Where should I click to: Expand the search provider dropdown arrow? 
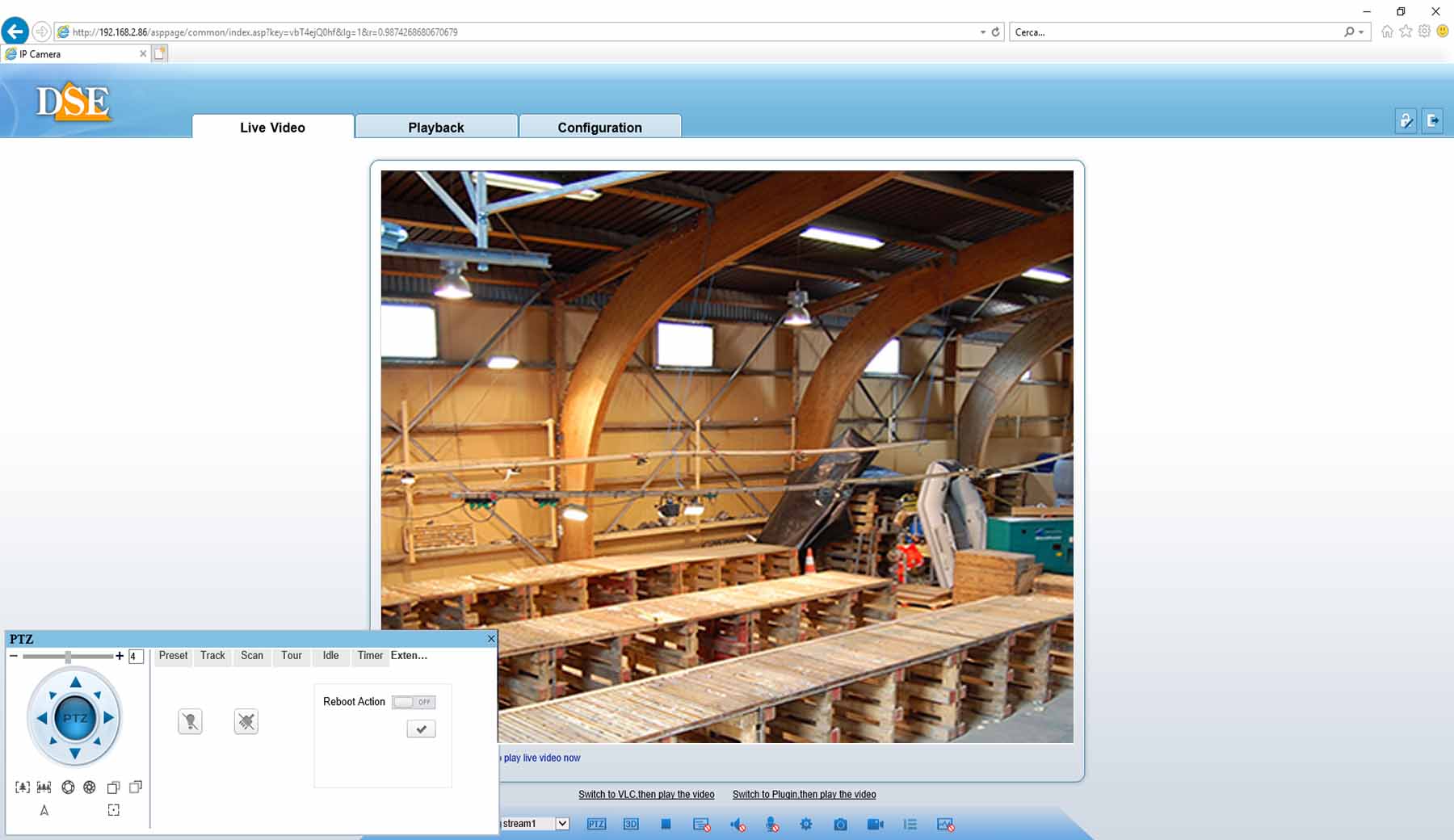pyautogui.click(x=1361, y=32)
